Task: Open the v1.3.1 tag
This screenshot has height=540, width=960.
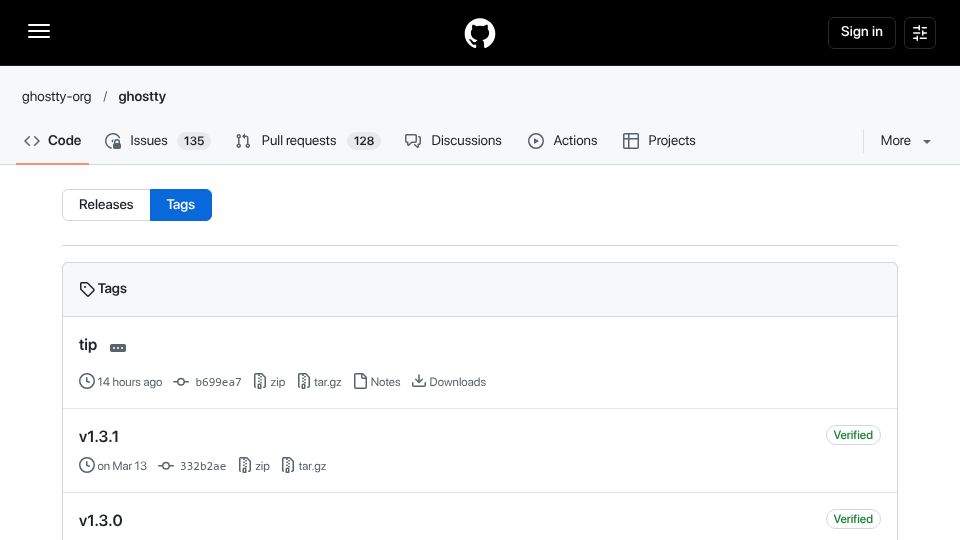Action: pyautogui.click(x=99, y=437)
